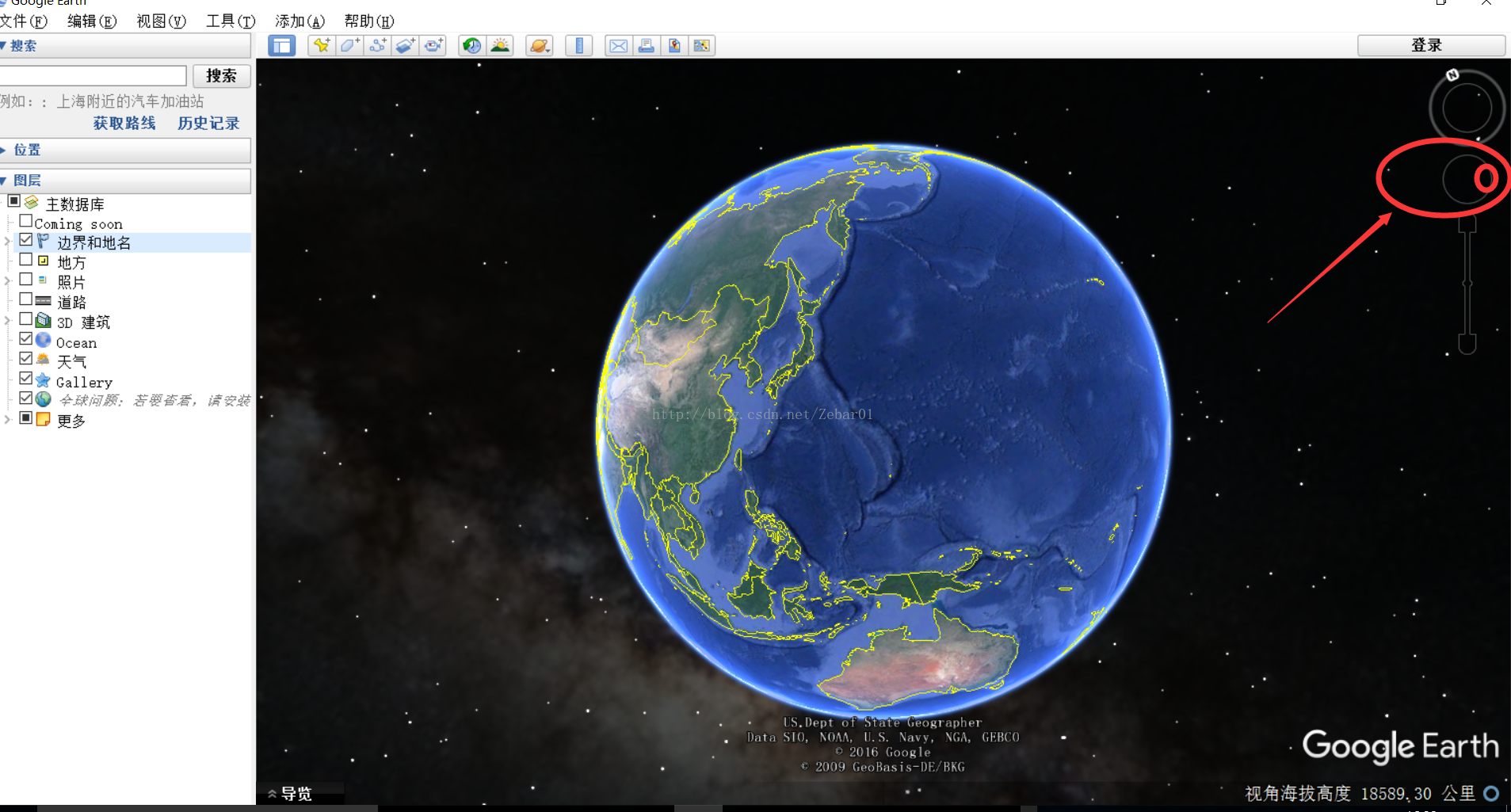View in Google Maps icon
The image size is (1511, 812).
click(x=702, y=46)
